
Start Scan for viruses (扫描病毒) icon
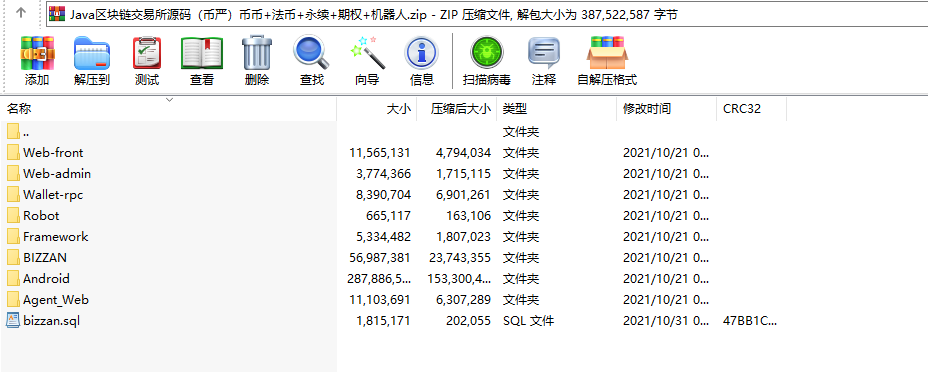pyautogui.click(x=486, y=61)
